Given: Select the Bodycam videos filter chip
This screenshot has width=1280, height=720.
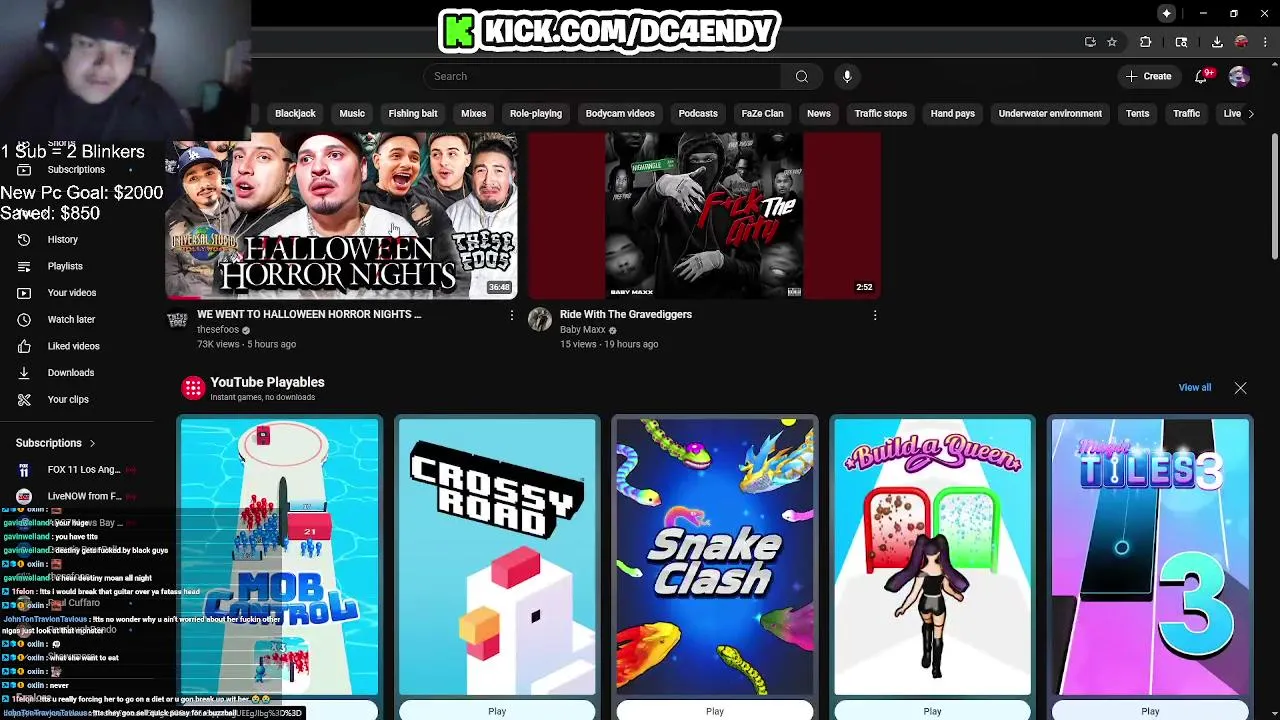Looking at the screenshot, I should coord(620,114).
